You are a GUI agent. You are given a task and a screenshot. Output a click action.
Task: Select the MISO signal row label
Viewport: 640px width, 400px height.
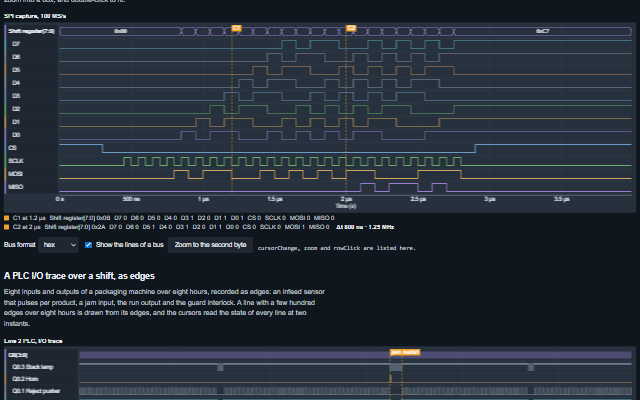[x=16, y=187]
